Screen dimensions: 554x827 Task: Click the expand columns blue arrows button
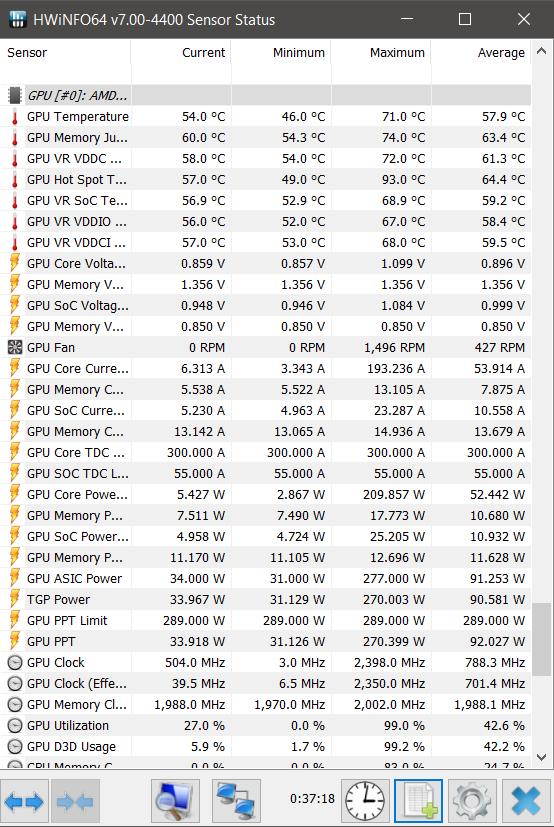point(24,802)
